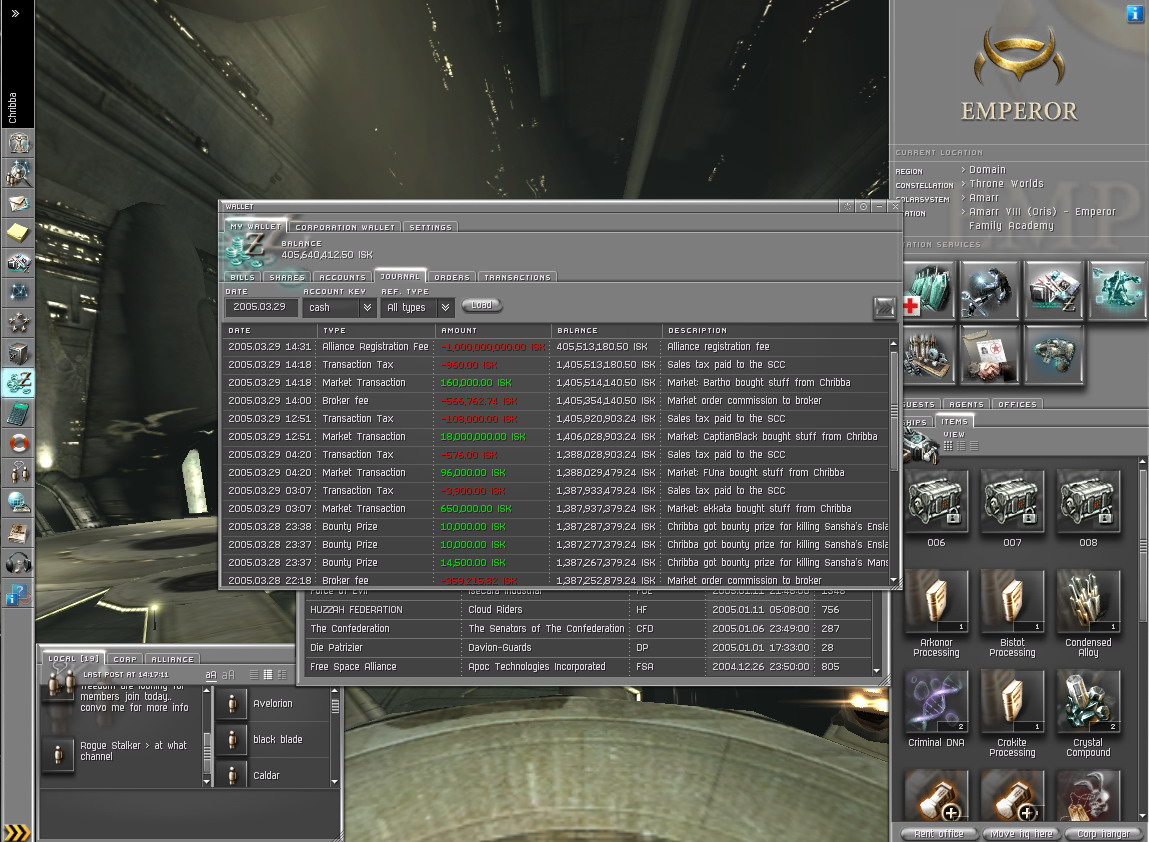Screen dimensions: 1149x842
Task: Open People & Places magnifier icon
Action: click(x=18, y=172)
